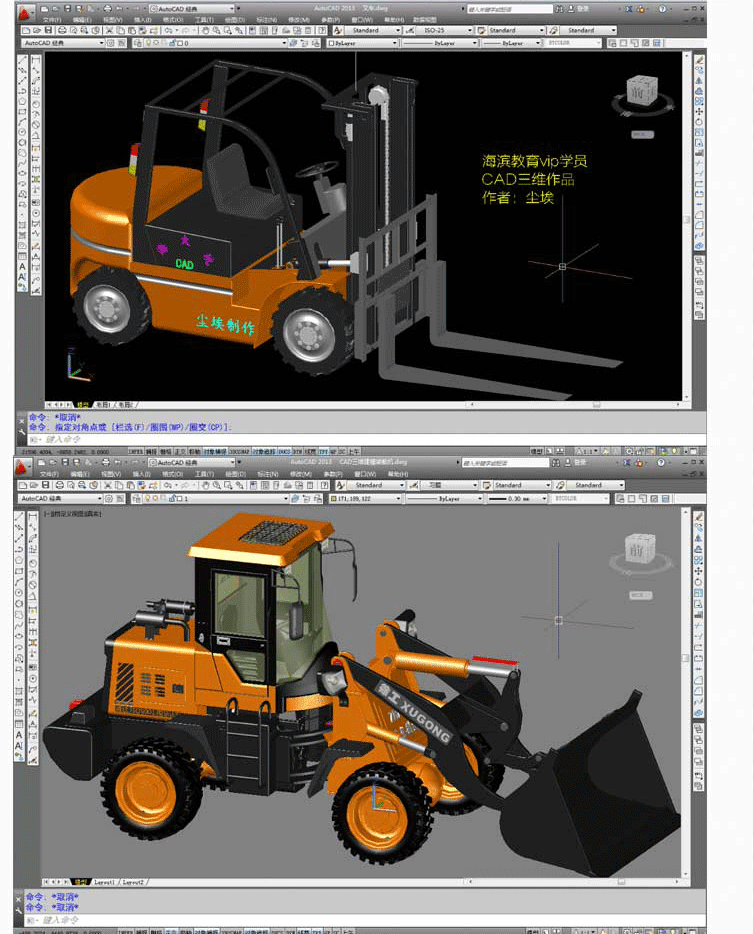Open the 171,109,122 color control in loader window
Screen dimensions: 753x934
[365, 499]
